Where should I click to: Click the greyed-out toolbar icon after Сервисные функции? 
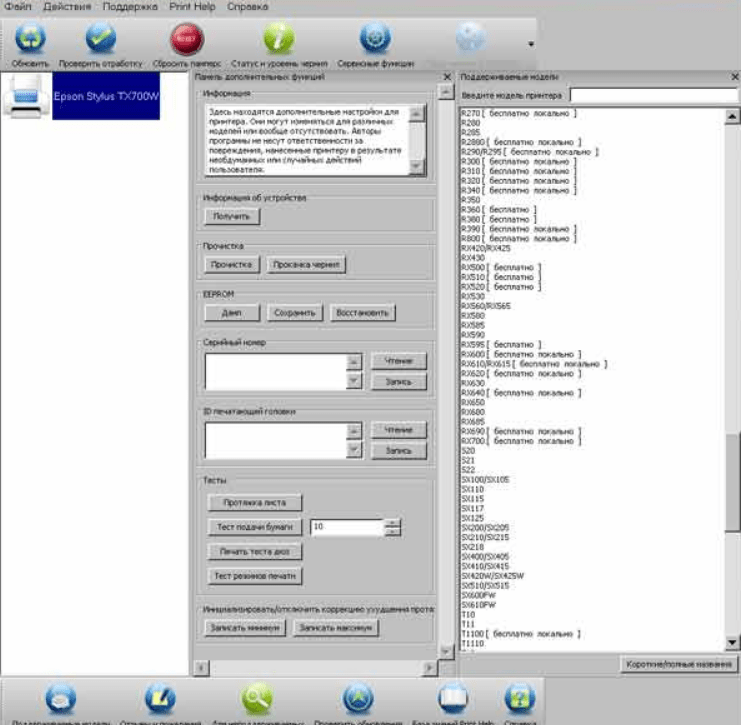pyautogui.click(x=471, y=39)
